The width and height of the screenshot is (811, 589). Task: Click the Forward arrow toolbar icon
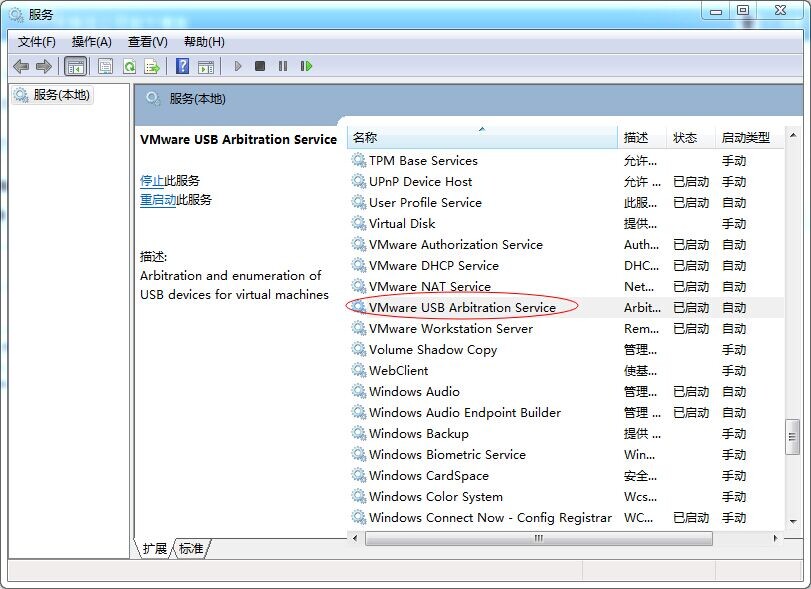(43, 66)
